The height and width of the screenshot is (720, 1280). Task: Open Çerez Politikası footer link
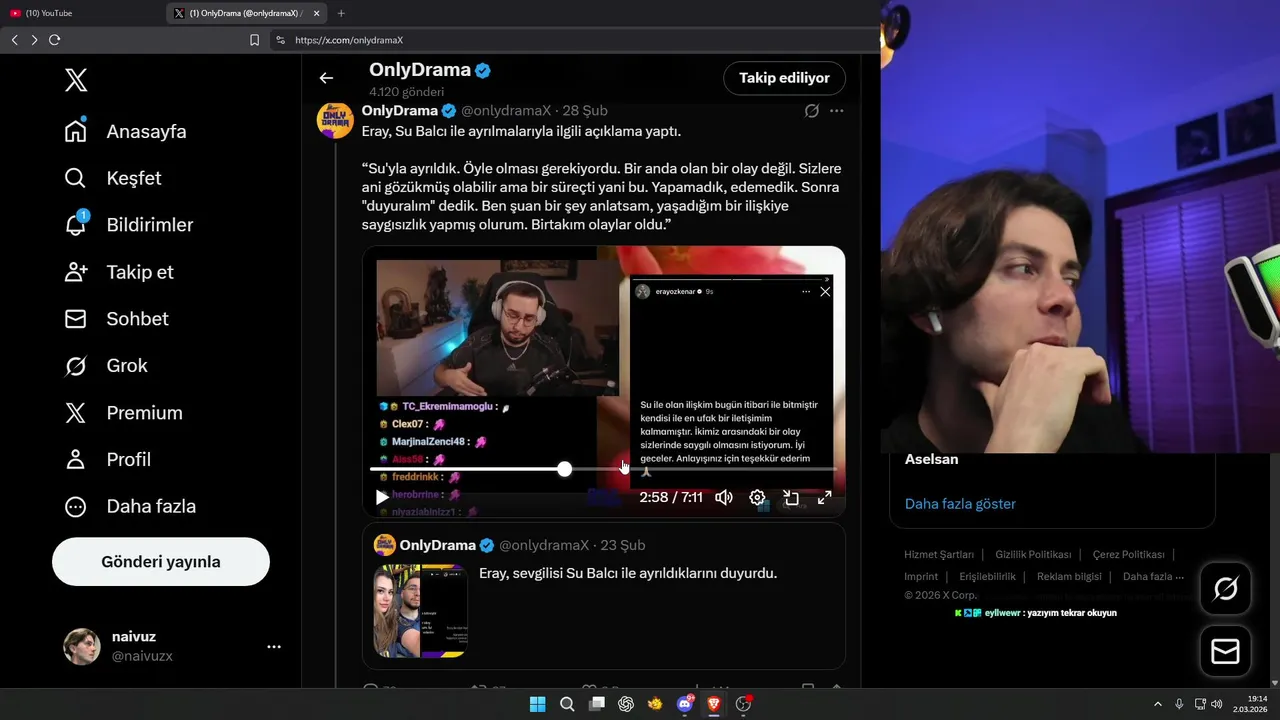(x=1128, y=554)
